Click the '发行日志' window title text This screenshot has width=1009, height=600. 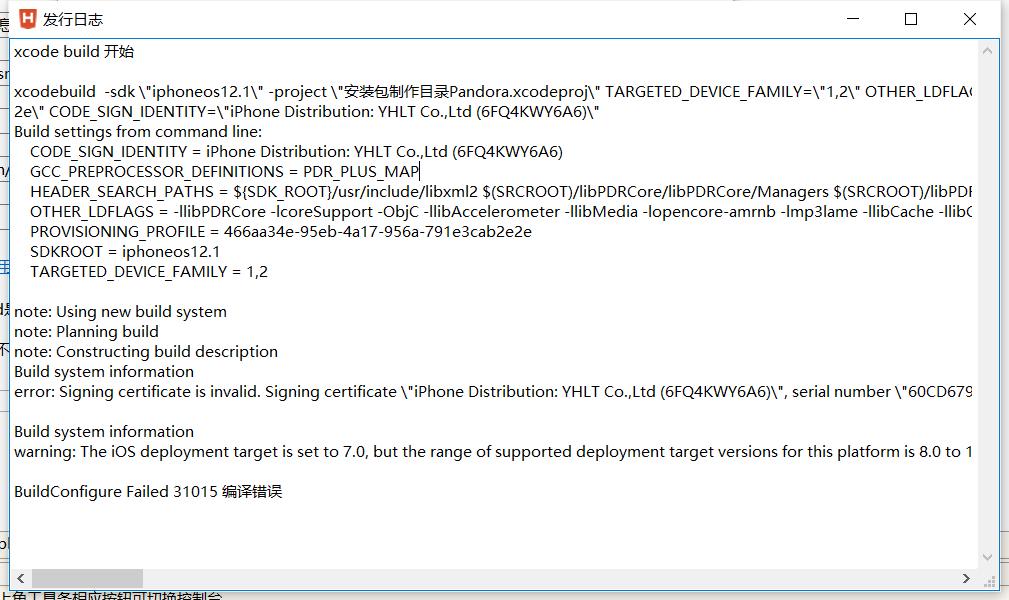(x=73, y=19)
